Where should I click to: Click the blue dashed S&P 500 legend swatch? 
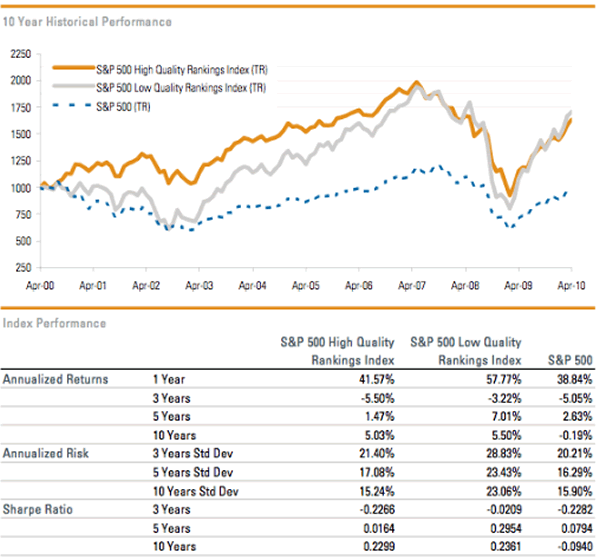[x=65, y=105]
